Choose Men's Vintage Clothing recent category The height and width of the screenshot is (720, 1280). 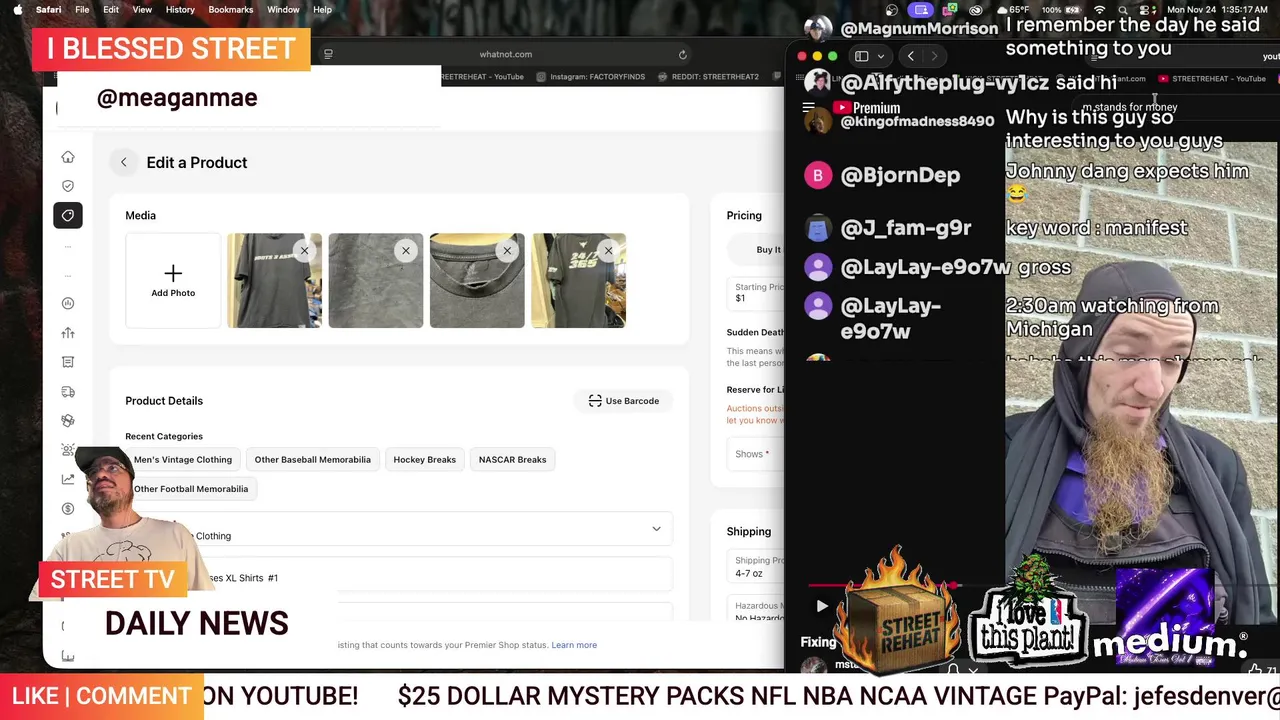(x=183, y=460)
